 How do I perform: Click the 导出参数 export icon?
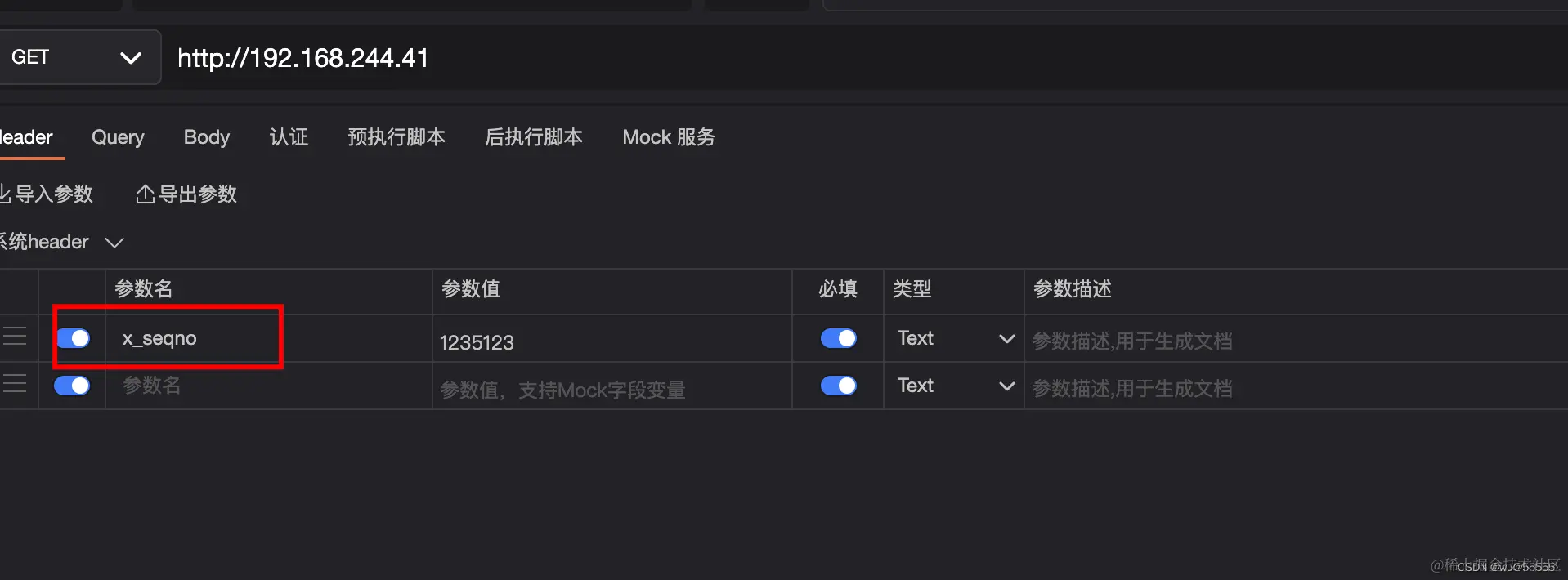pos(146,194)
